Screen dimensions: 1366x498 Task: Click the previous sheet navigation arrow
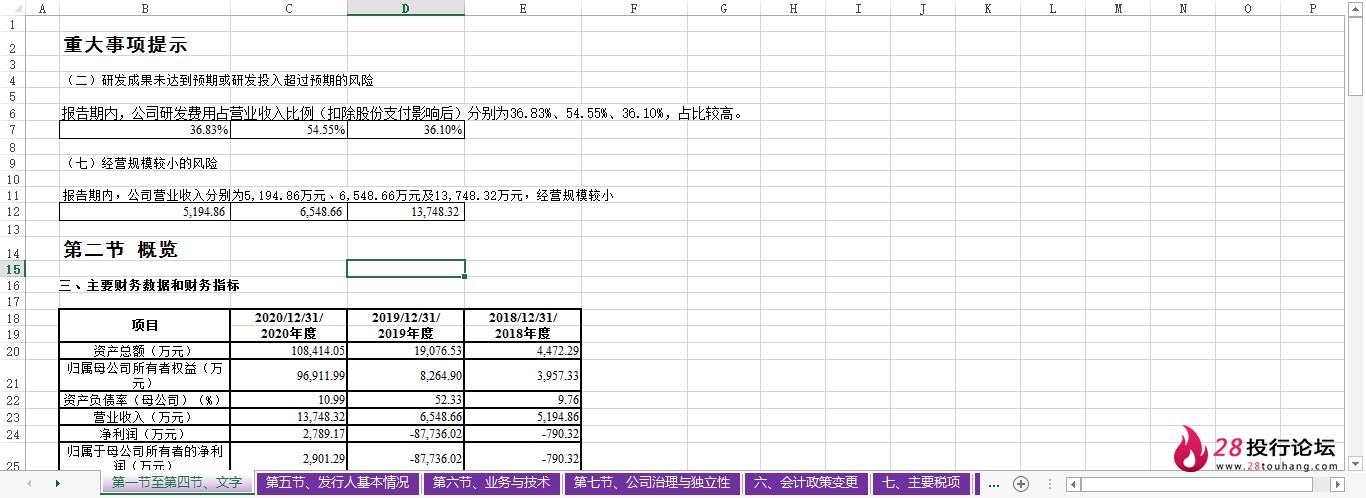point(27,483)
